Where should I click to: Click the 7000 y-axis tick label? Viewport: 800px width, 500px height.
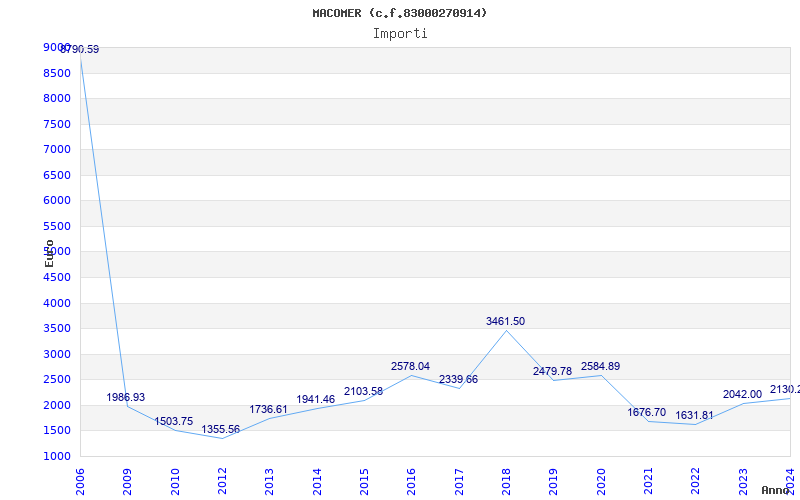[57, 149]
